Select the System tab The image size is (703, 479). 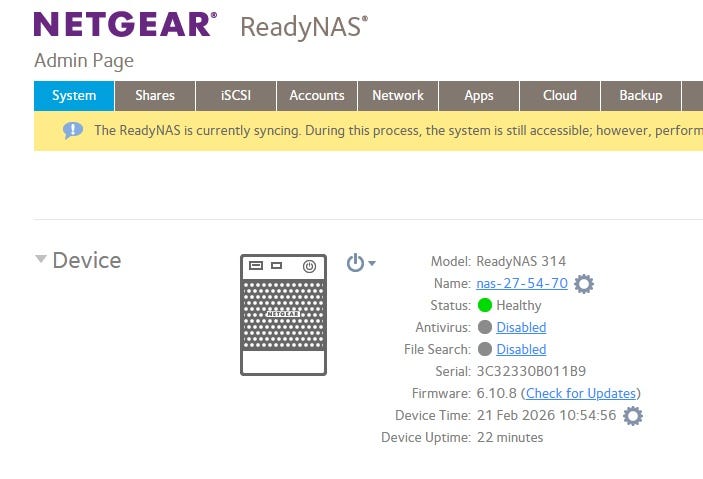[74, 96]
